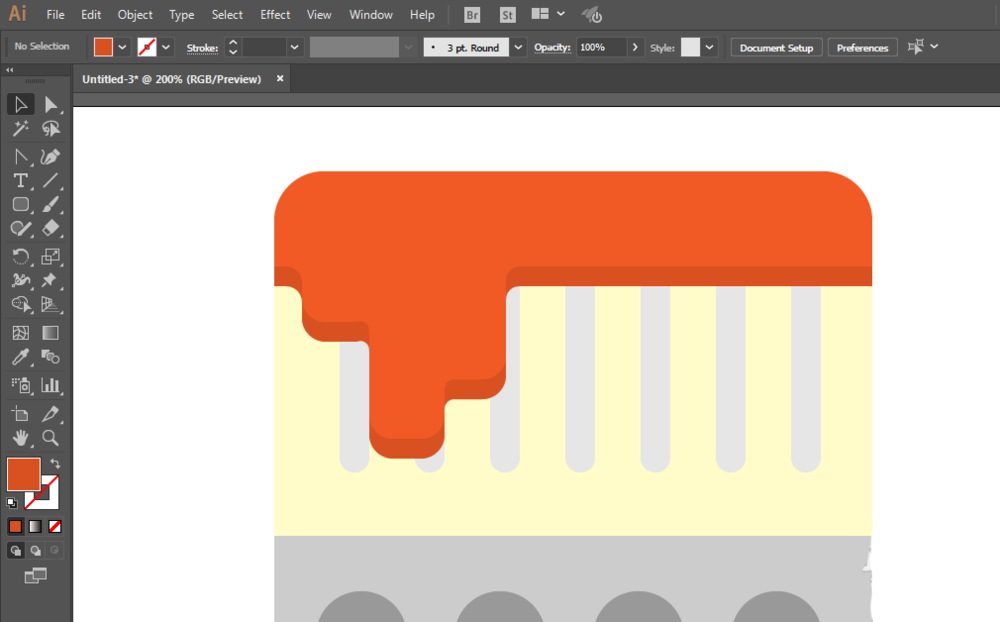
Task: Open the Edit menu
Action: click(x=91, y=15)
